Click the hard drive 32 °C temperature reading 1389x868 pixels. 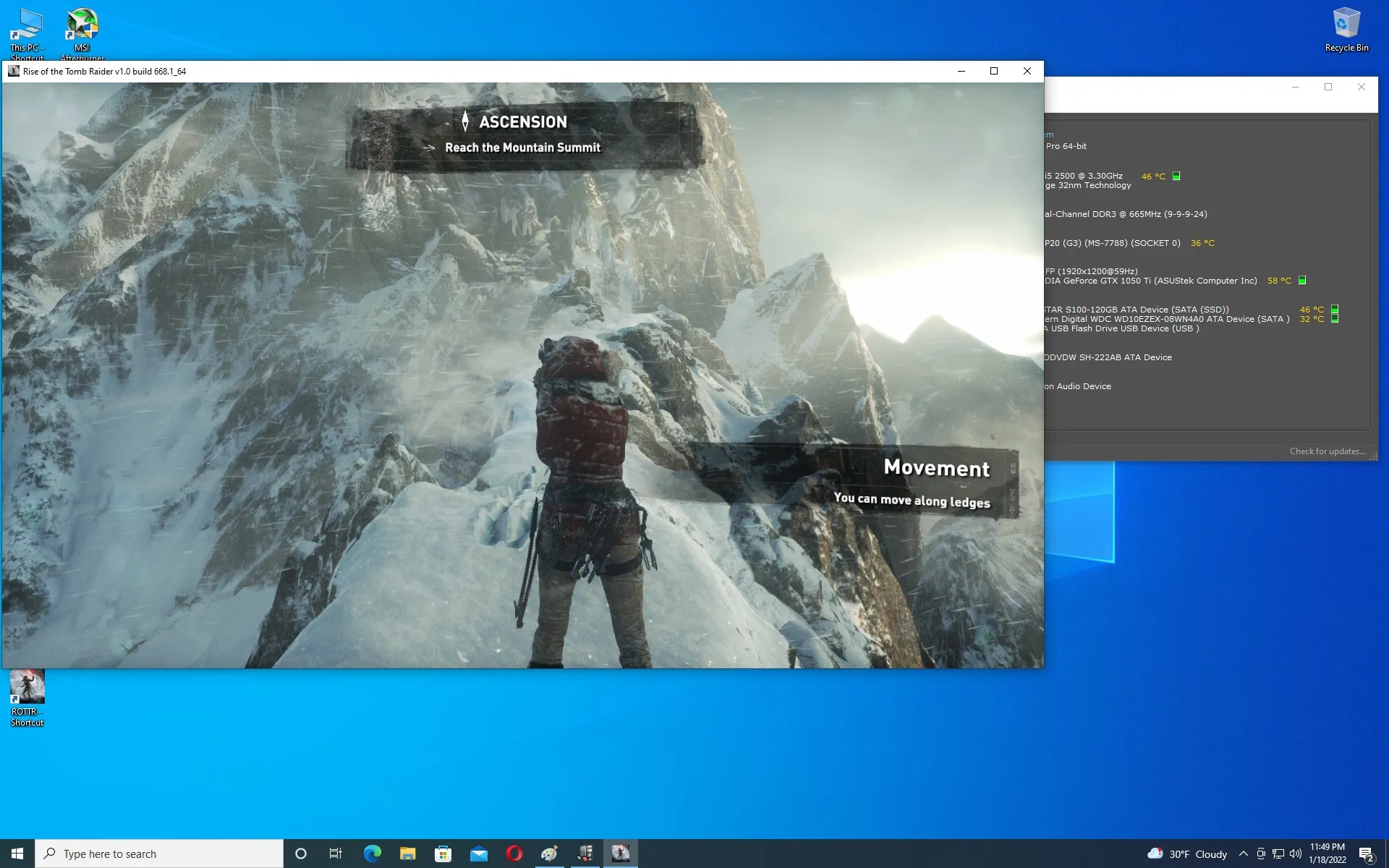1312,319
